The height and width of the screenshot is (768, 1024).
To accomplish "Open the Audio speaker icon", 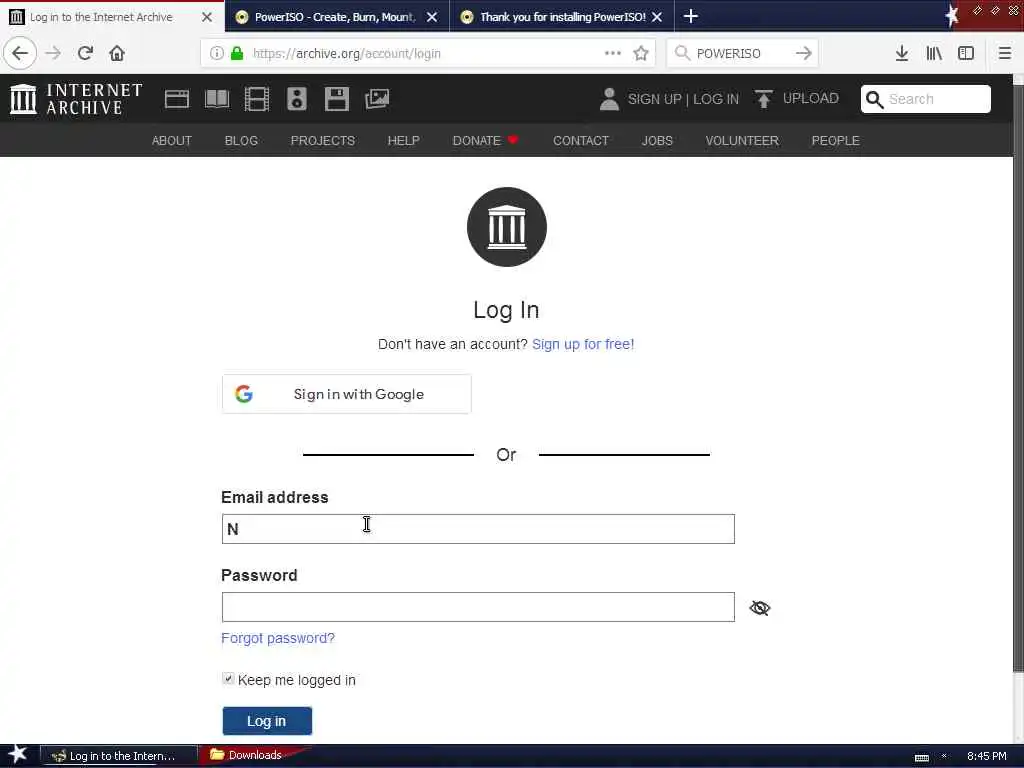I will (296, 99).
